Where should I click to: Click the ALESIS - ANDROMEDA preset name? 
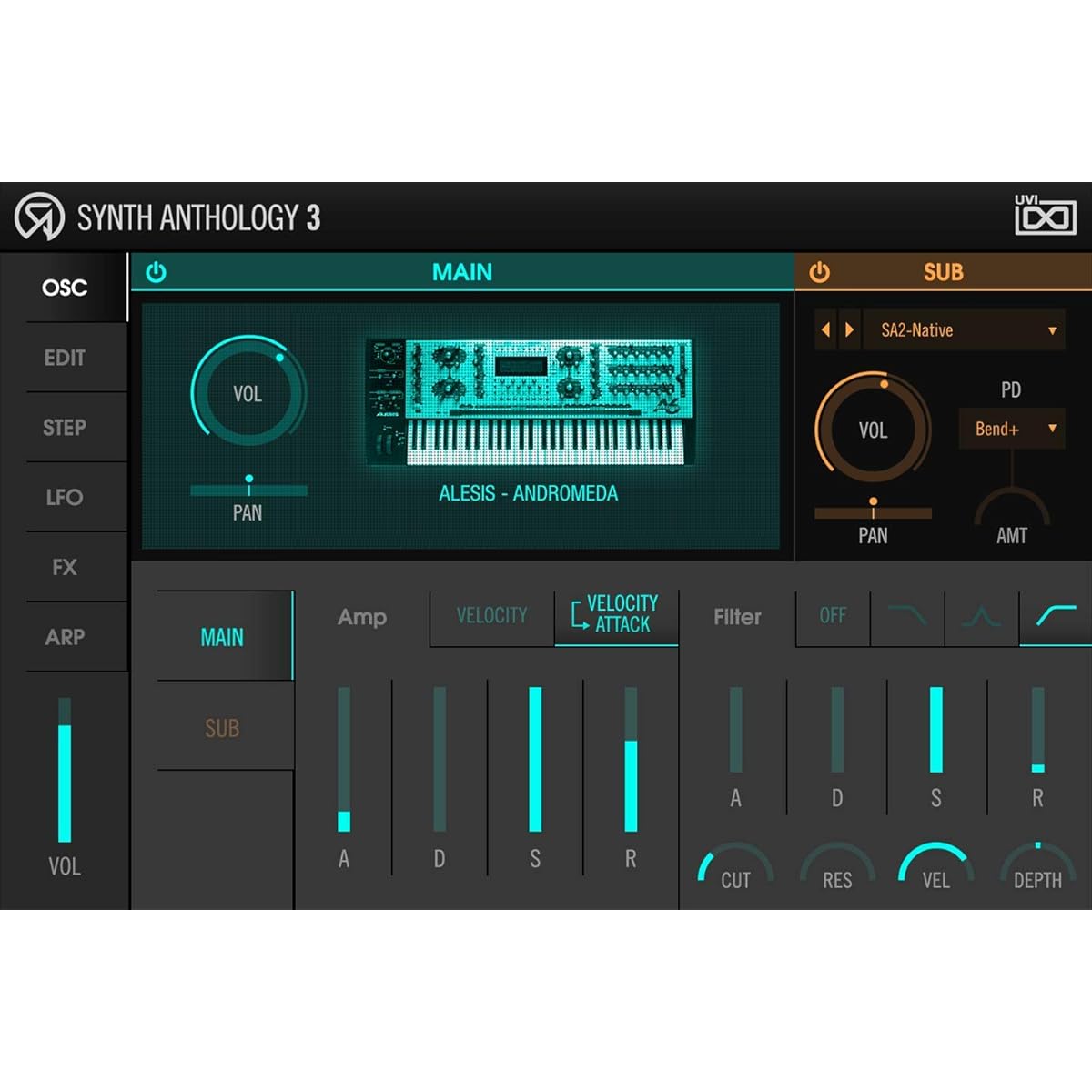coord(528,493)
